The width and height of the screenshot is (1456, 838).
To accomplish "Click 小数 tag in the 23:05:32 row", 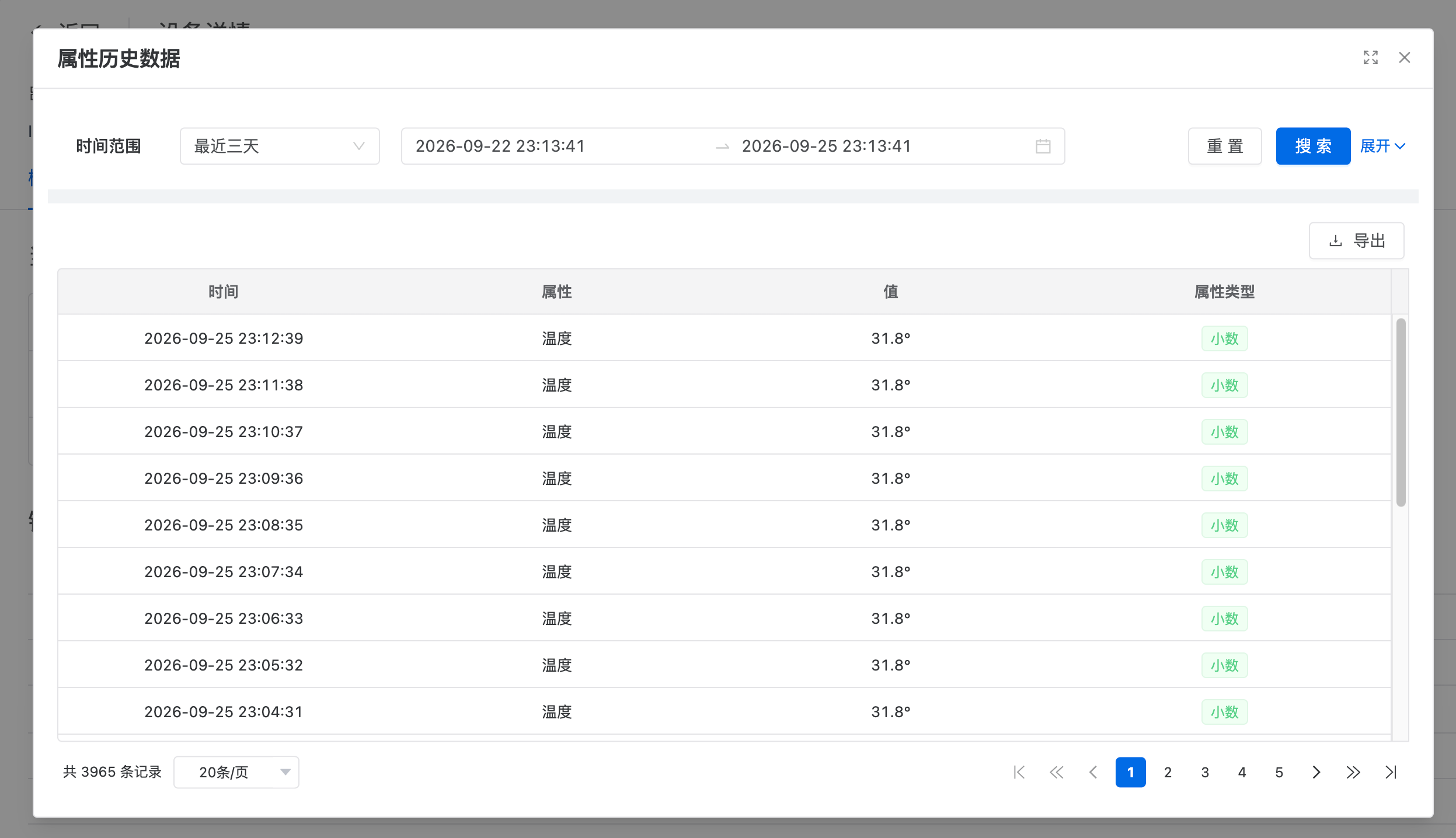I will coord(1224,665).
